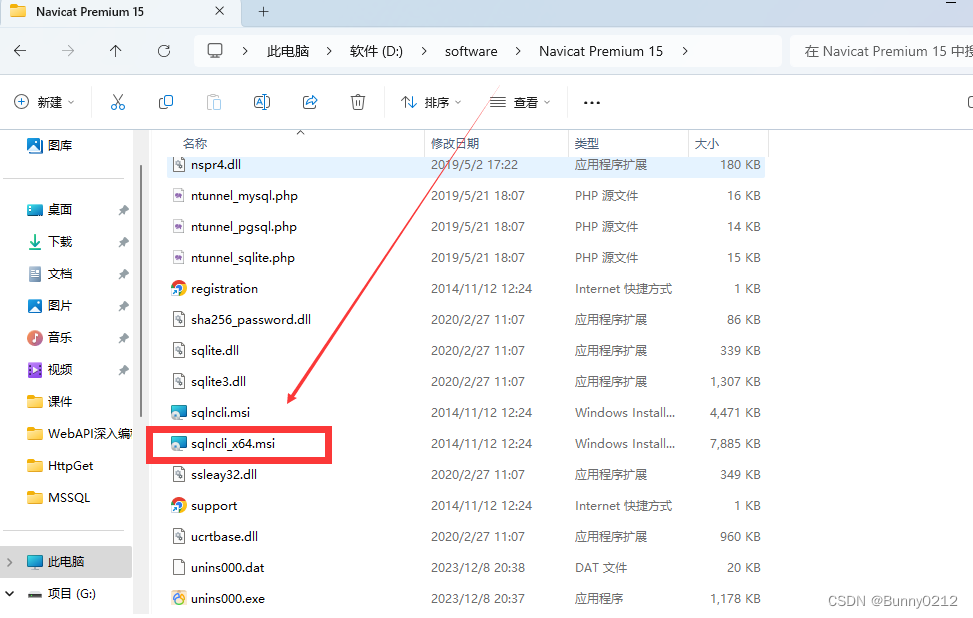Open the 排序 sort dropdown
973x618 pixels.
click(x=431, y=102)
